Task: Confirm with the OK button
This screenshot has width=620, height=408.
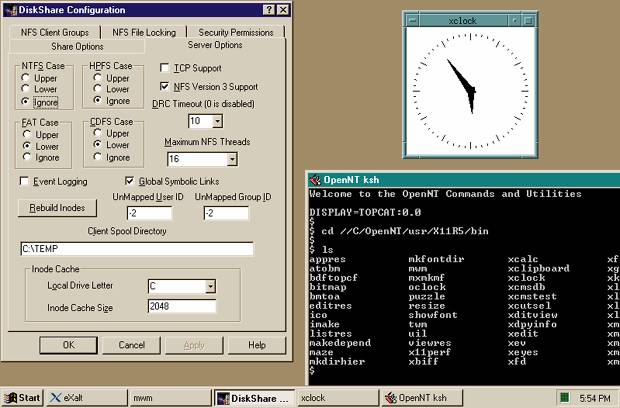Action: (x=68, y=345)
